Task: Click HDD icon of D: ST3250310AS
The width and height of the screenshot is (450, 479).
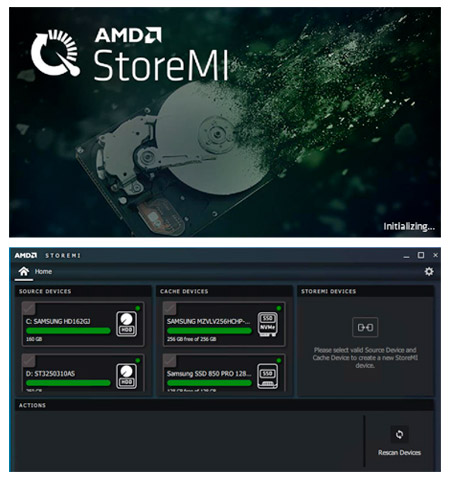Action: [x=127, y=376]
